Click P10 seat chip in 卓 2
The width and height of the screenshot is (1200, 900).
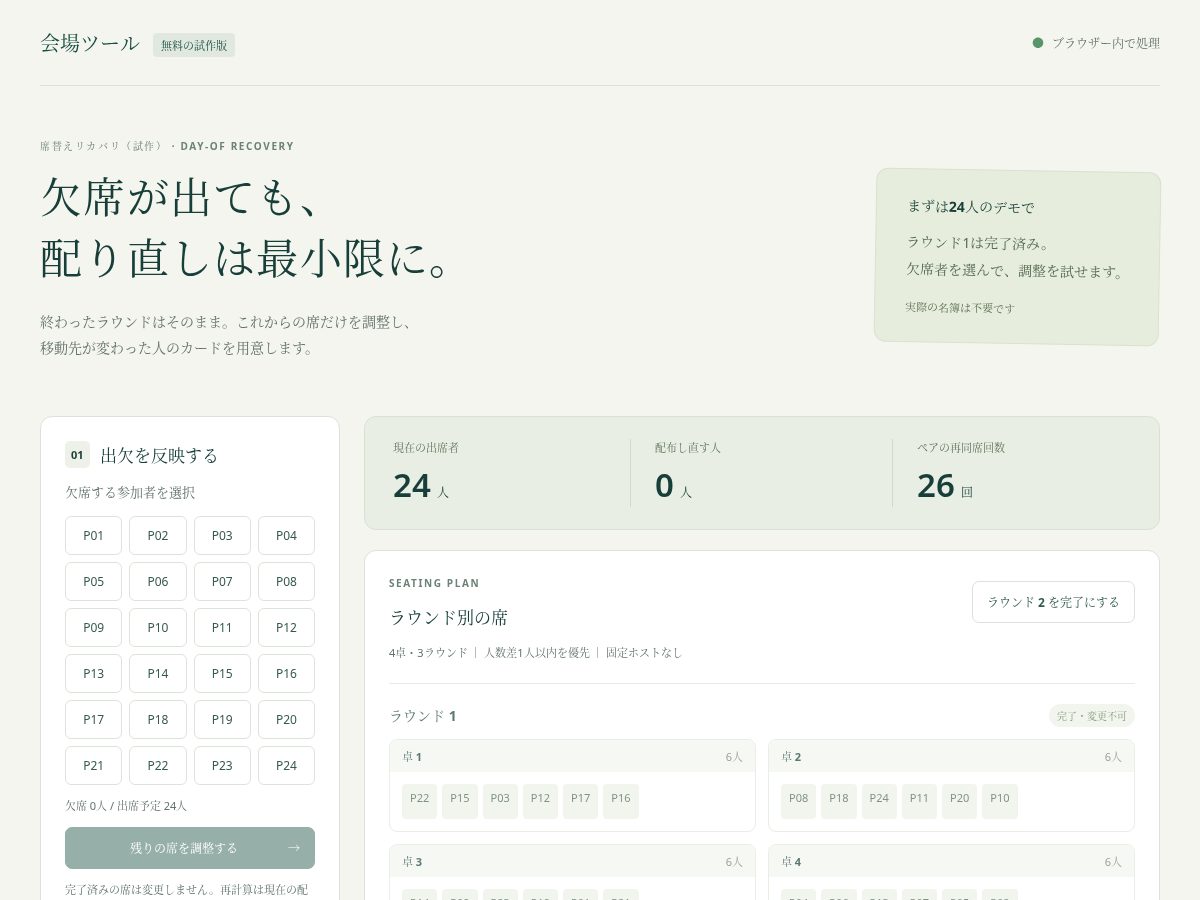click(x=1000, y=802)
